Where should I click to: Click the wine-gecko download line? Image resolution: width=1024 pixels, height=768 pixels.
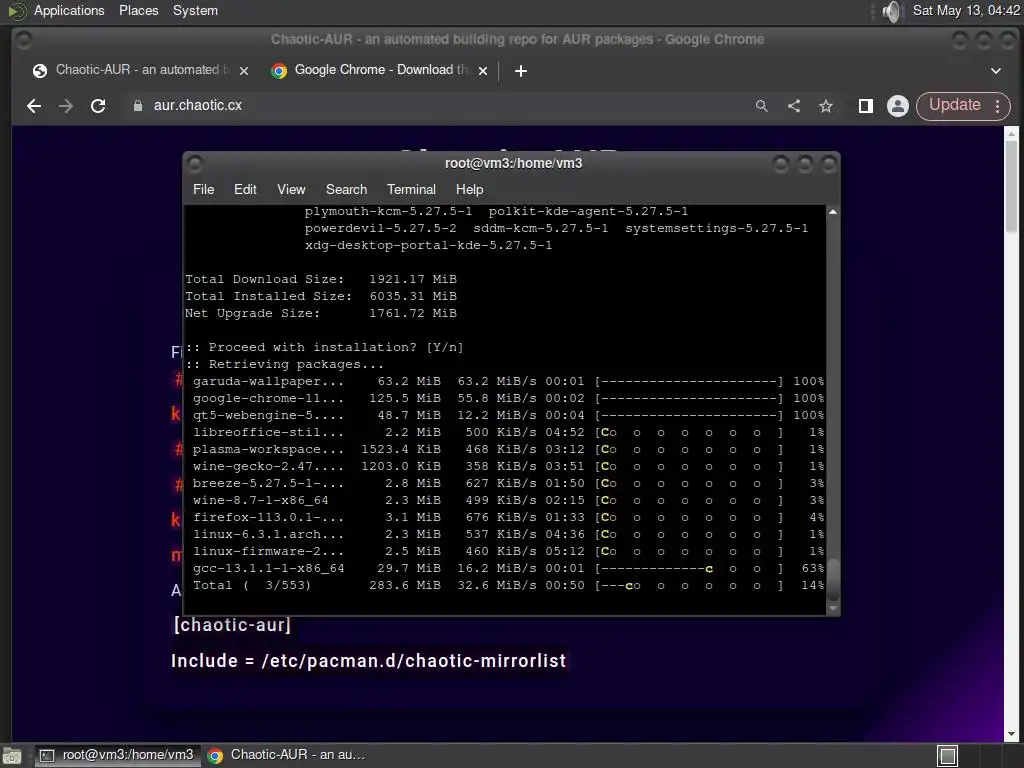[x=508, y=466]
